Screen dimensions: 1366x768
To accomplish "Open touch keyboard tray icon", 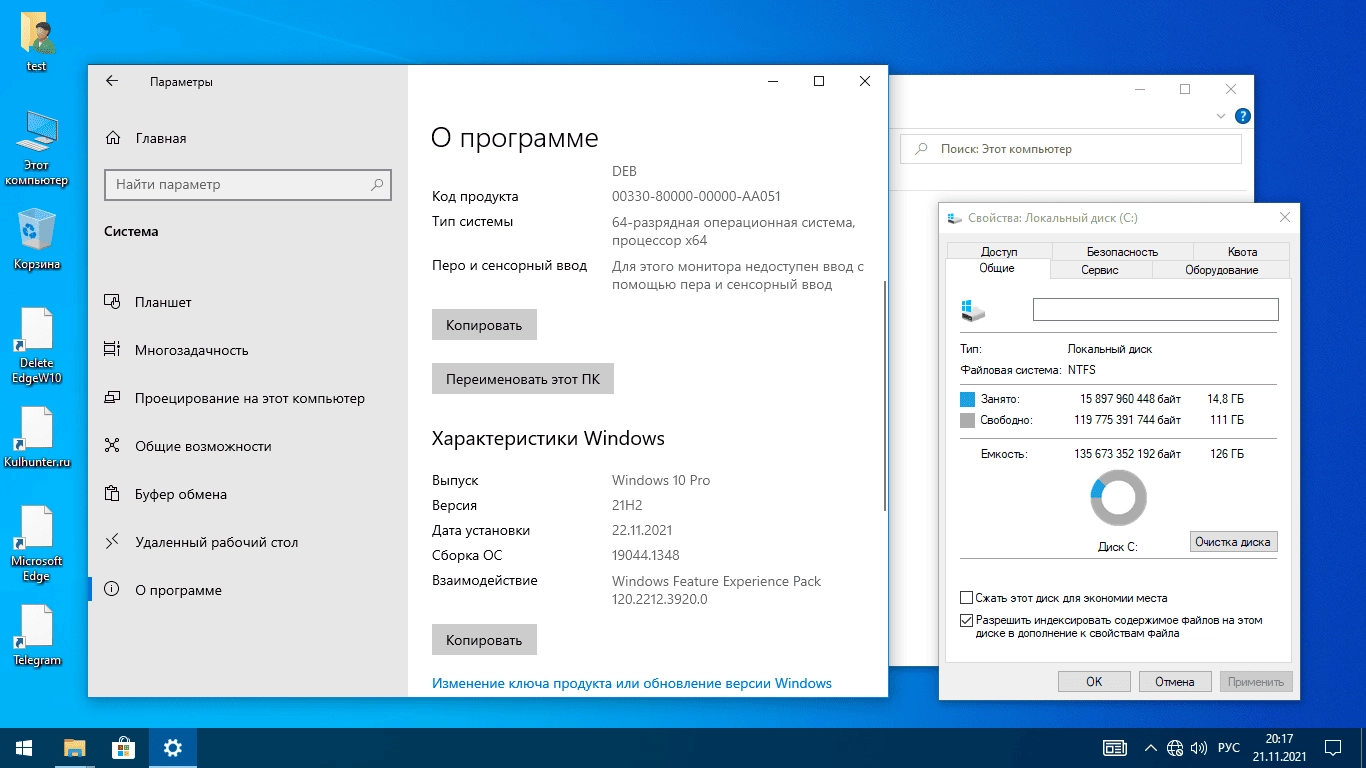I will pos(1115,748).
